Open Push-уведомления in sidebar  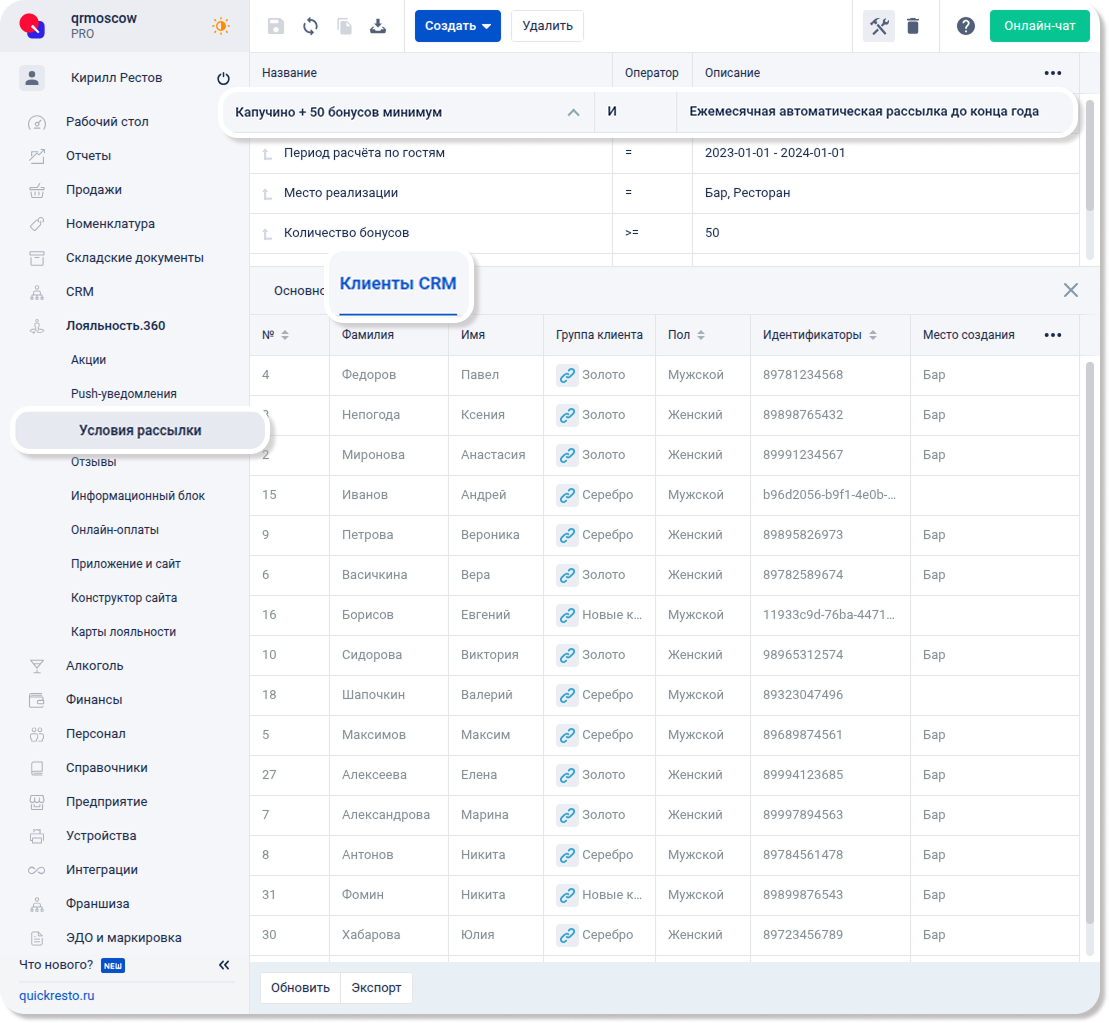[123, 394]
